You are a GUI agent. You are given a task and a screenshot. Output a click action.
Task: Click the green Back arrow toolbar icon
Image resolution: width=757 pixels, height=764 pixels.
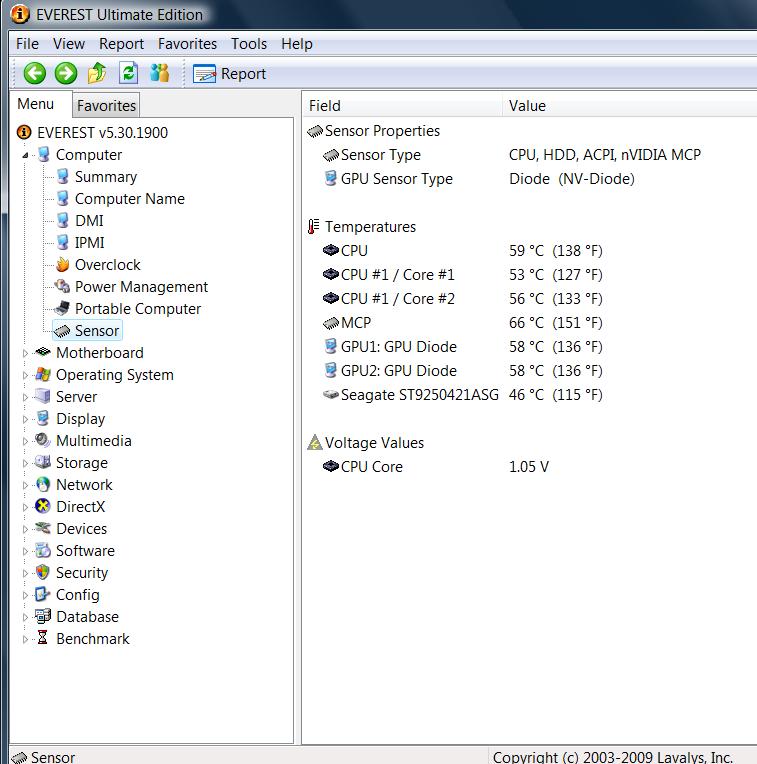click(x=35, y=74)
